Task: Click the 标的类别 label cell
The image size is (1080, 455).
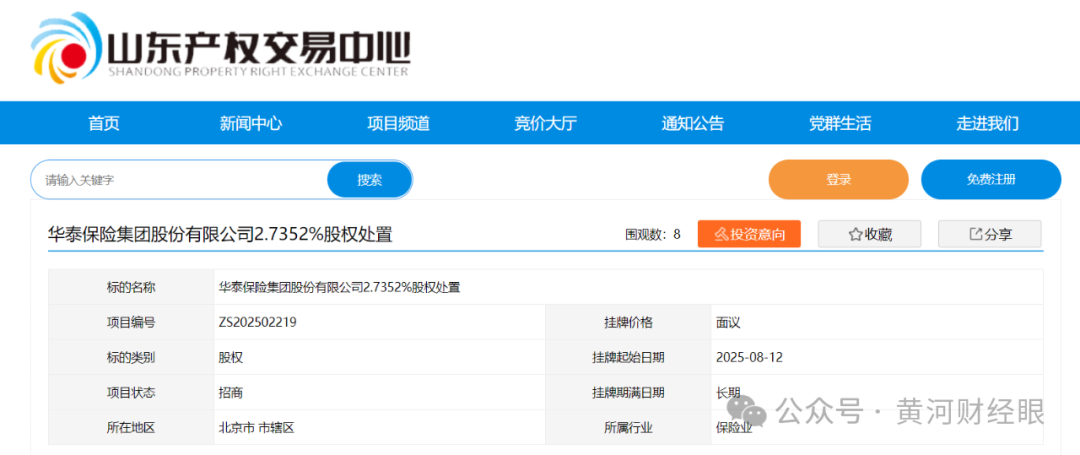Action: click(131, 357)
